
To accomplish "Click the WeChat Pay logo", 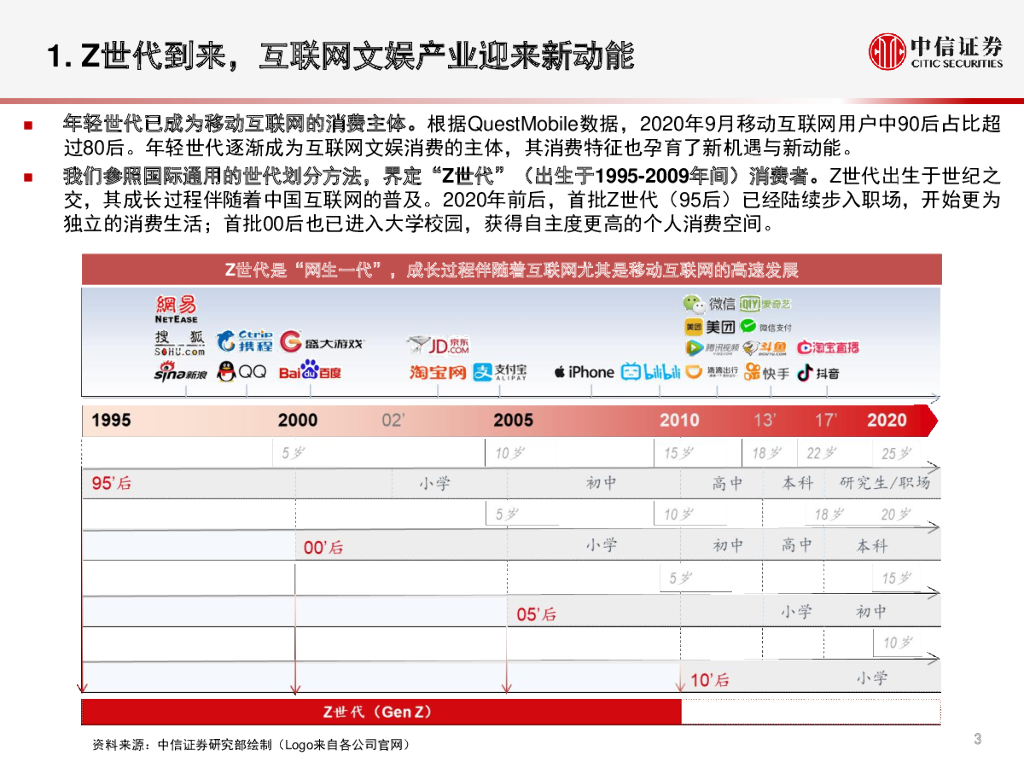I will [765, 326].
